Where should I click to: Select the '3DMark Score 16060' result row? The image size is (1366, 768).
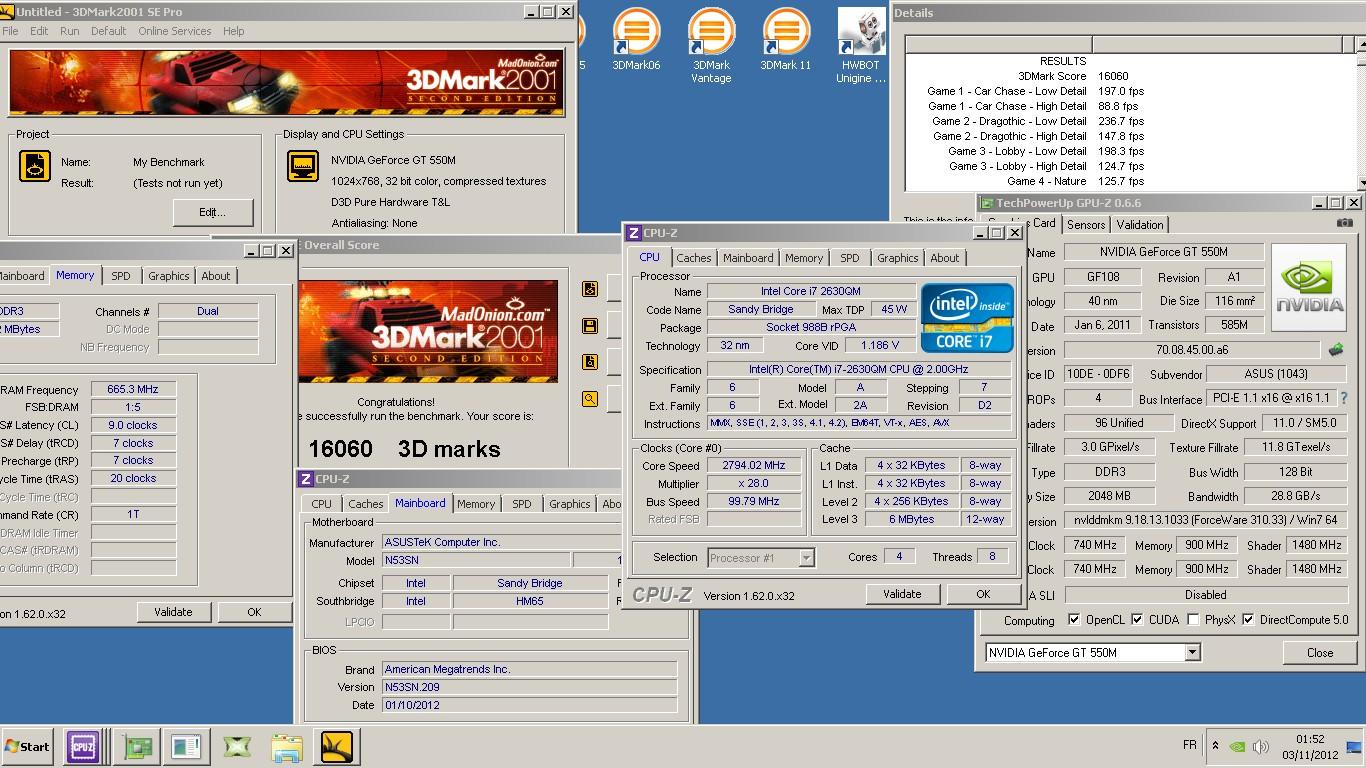pos(1073,76)
